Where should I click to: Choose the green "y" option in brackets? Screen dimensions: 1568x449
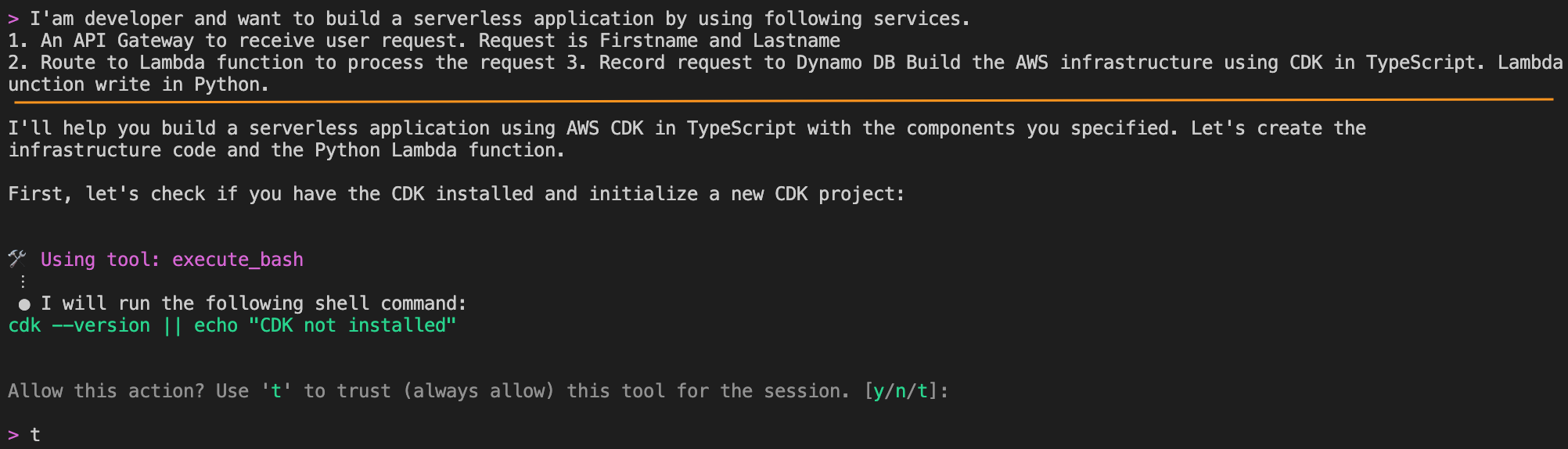tap(878, 391)
